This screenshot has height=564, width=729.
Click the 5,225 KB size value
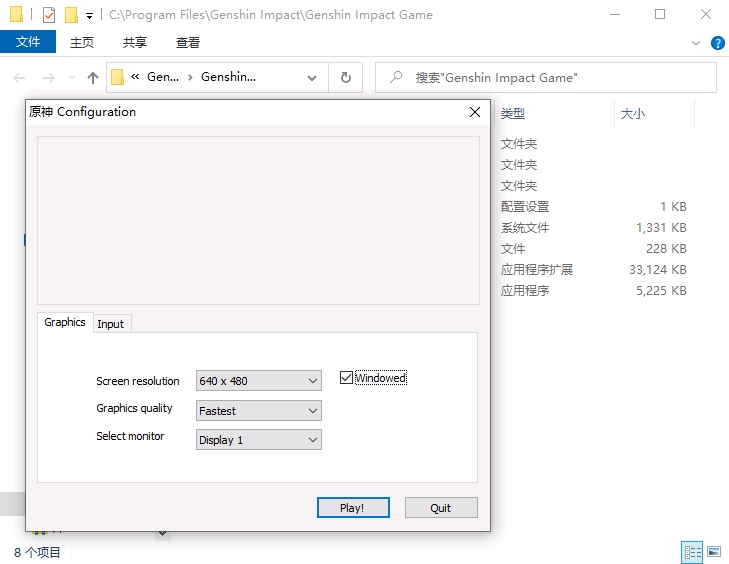coord(661,291)
